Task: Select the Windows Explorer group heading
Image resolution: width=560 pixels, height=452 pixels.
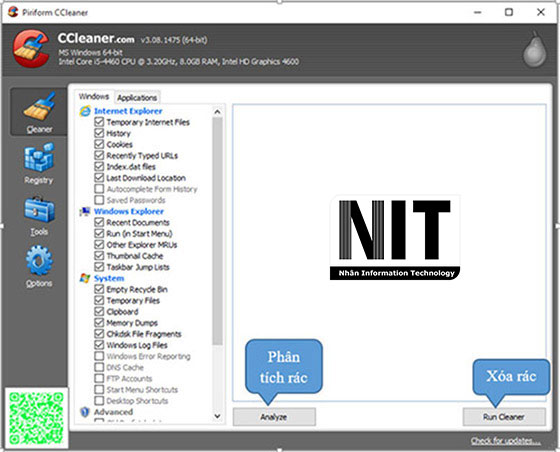Action: pyautogui.click(x=129, y=211)
